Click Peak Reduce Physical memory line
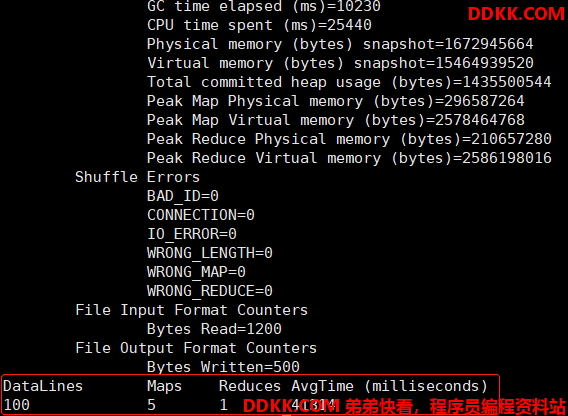Viewport: 568px width, 416px height. (349, 139)
